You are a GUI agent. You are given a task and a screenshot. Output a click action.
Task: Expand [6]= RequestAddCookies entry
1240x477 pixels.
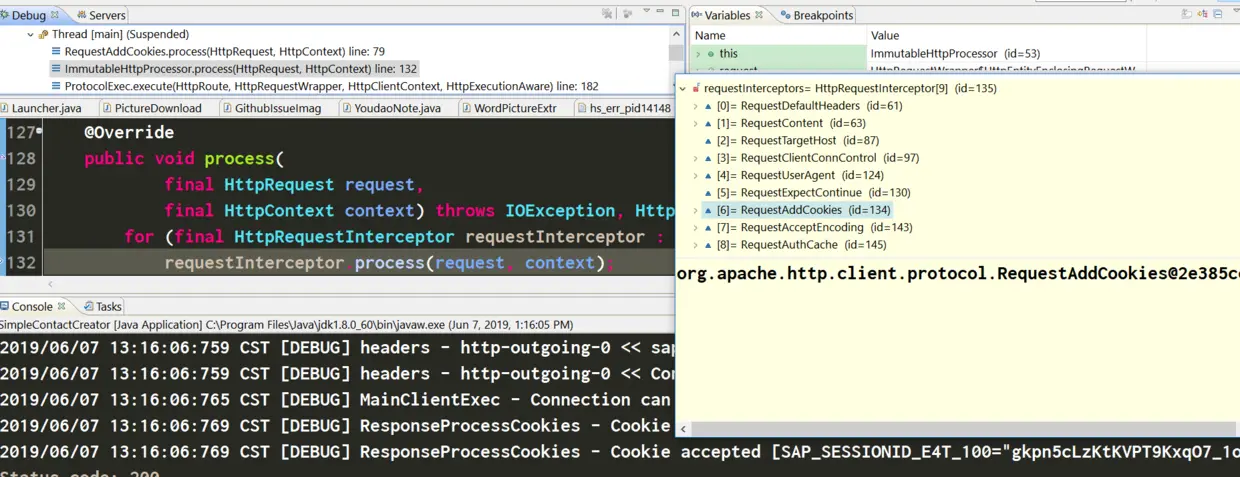coord(696,210)
